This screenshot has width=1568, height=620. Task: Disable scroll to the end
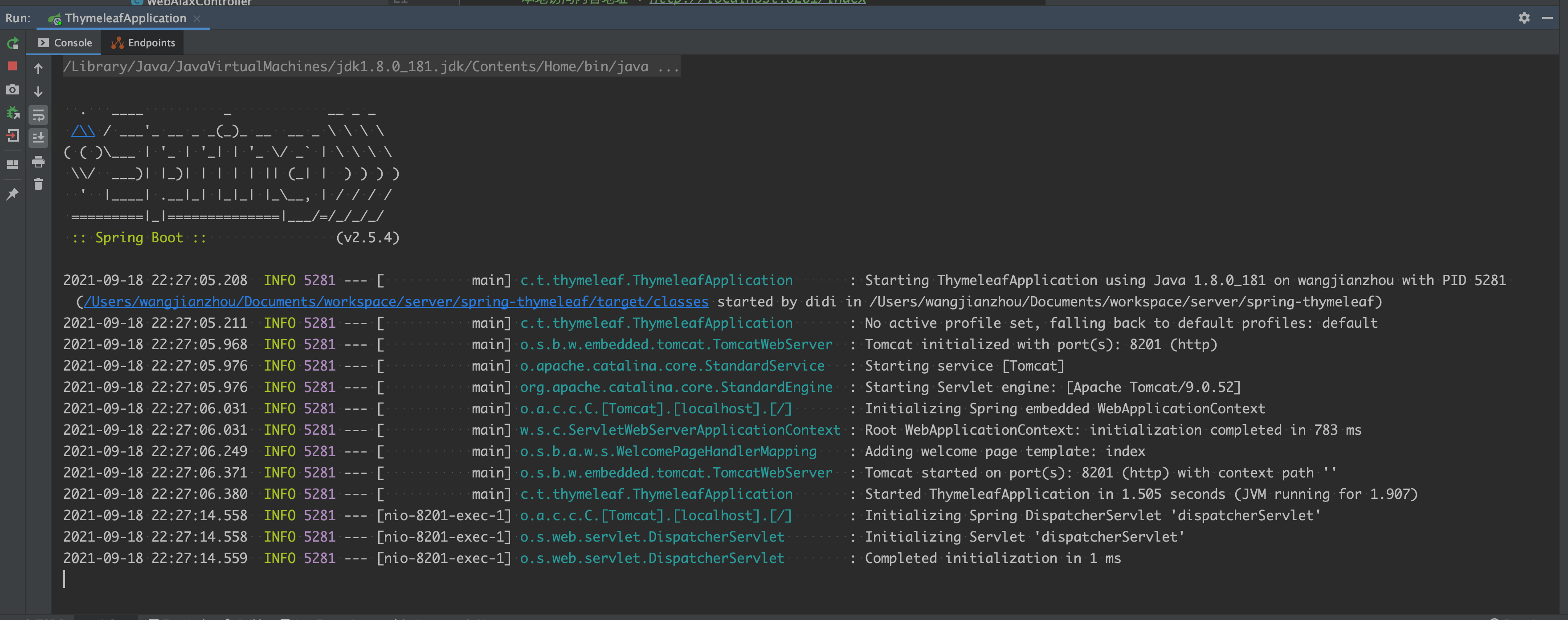38,138
